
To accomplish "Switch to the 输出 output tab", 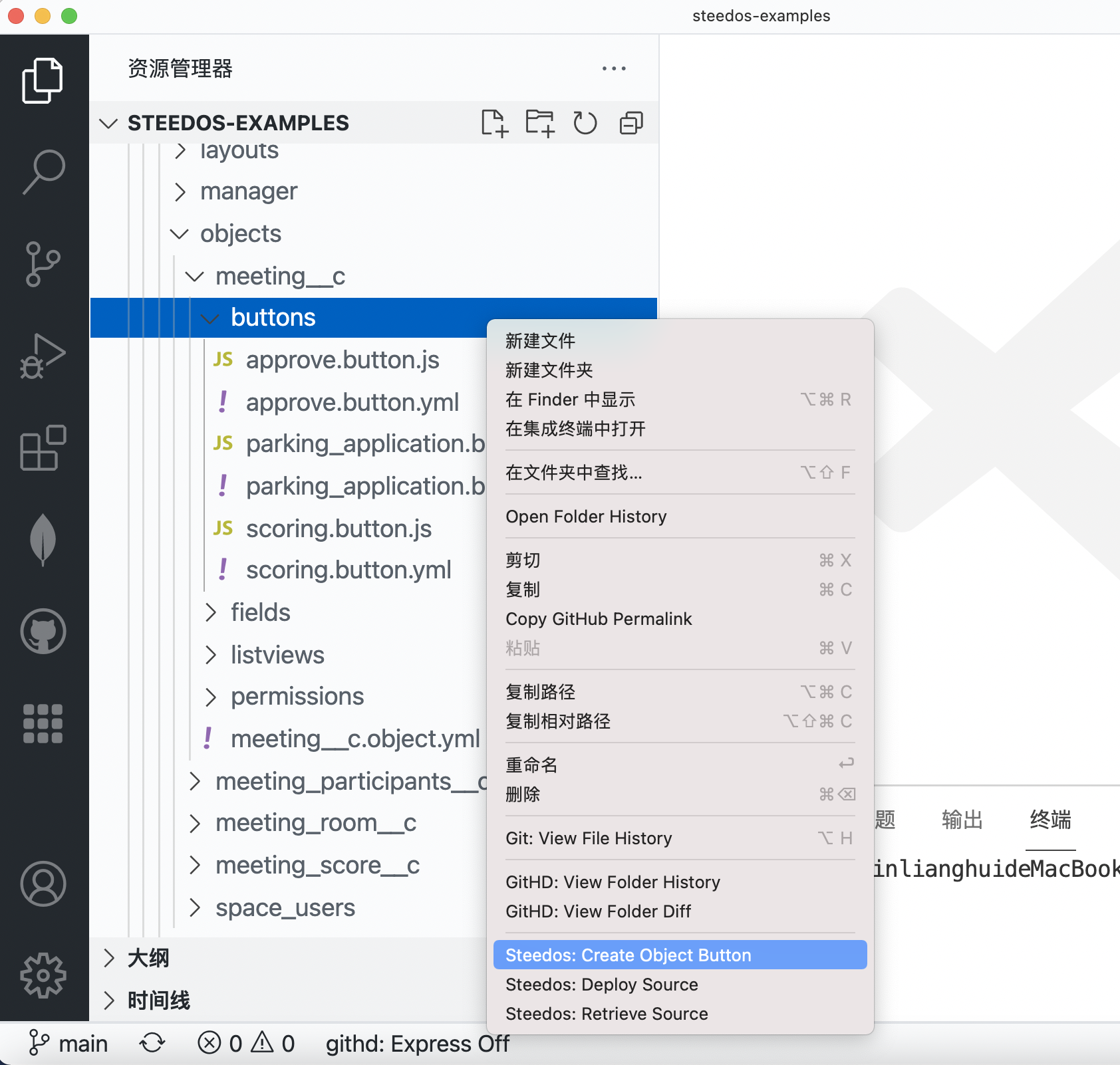I will [x=962, y=820].
